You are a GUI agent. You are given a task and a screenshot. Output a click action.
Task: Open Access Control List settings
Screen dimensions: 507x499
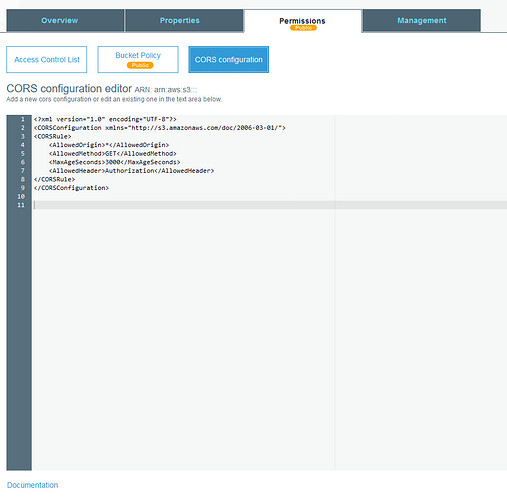(x=47, y=59)
